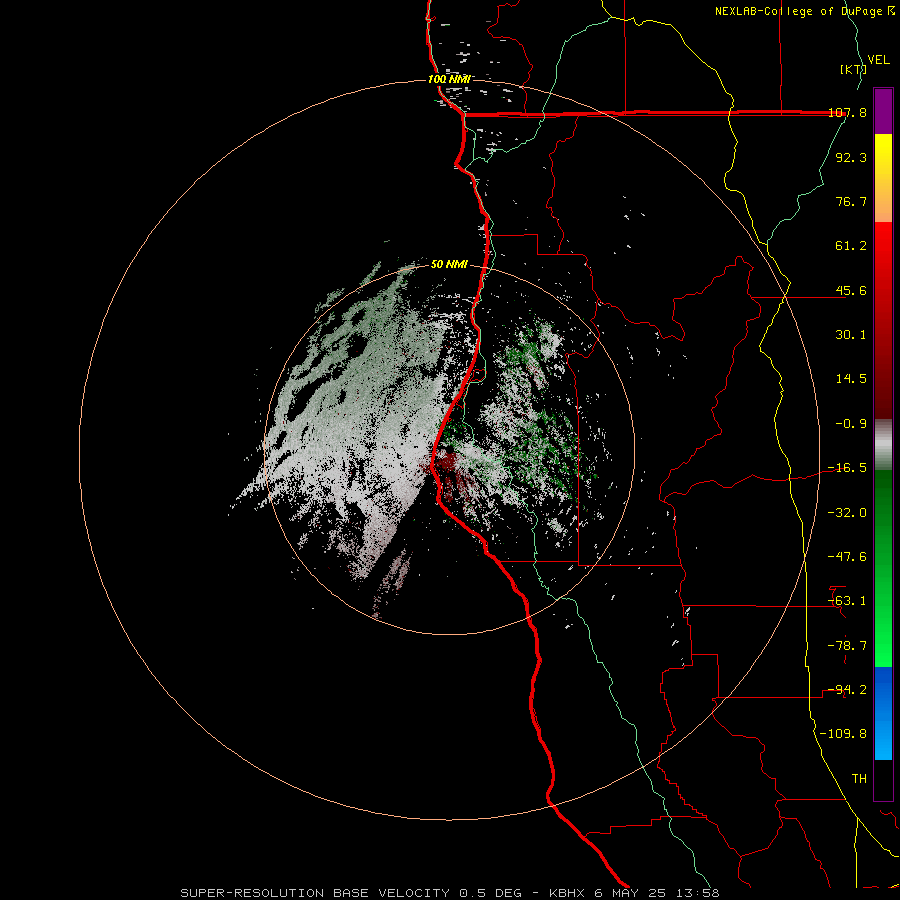Click the gray color bar segment

coord(883,445)
